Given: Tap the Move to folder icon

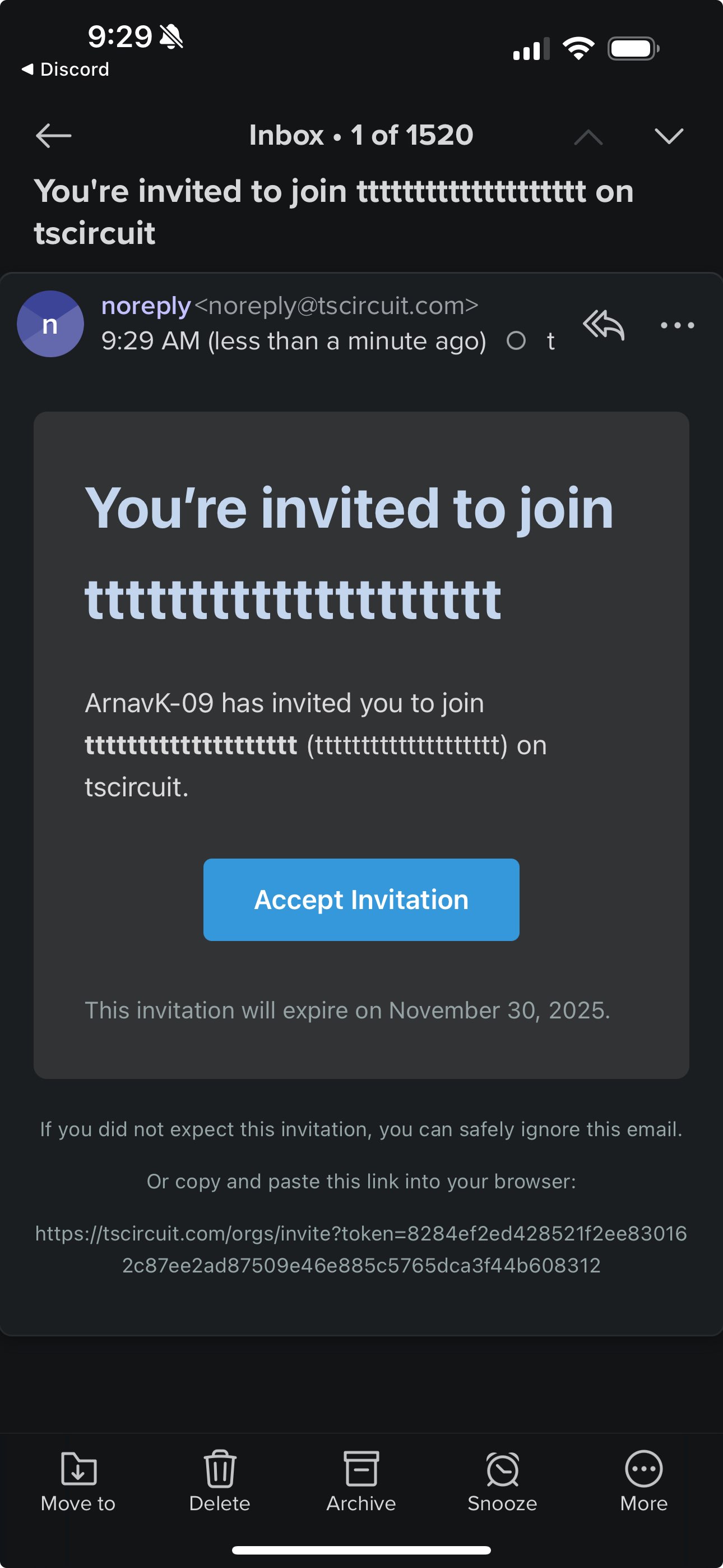Looking at the screenshot, I should coord(78,1469).
